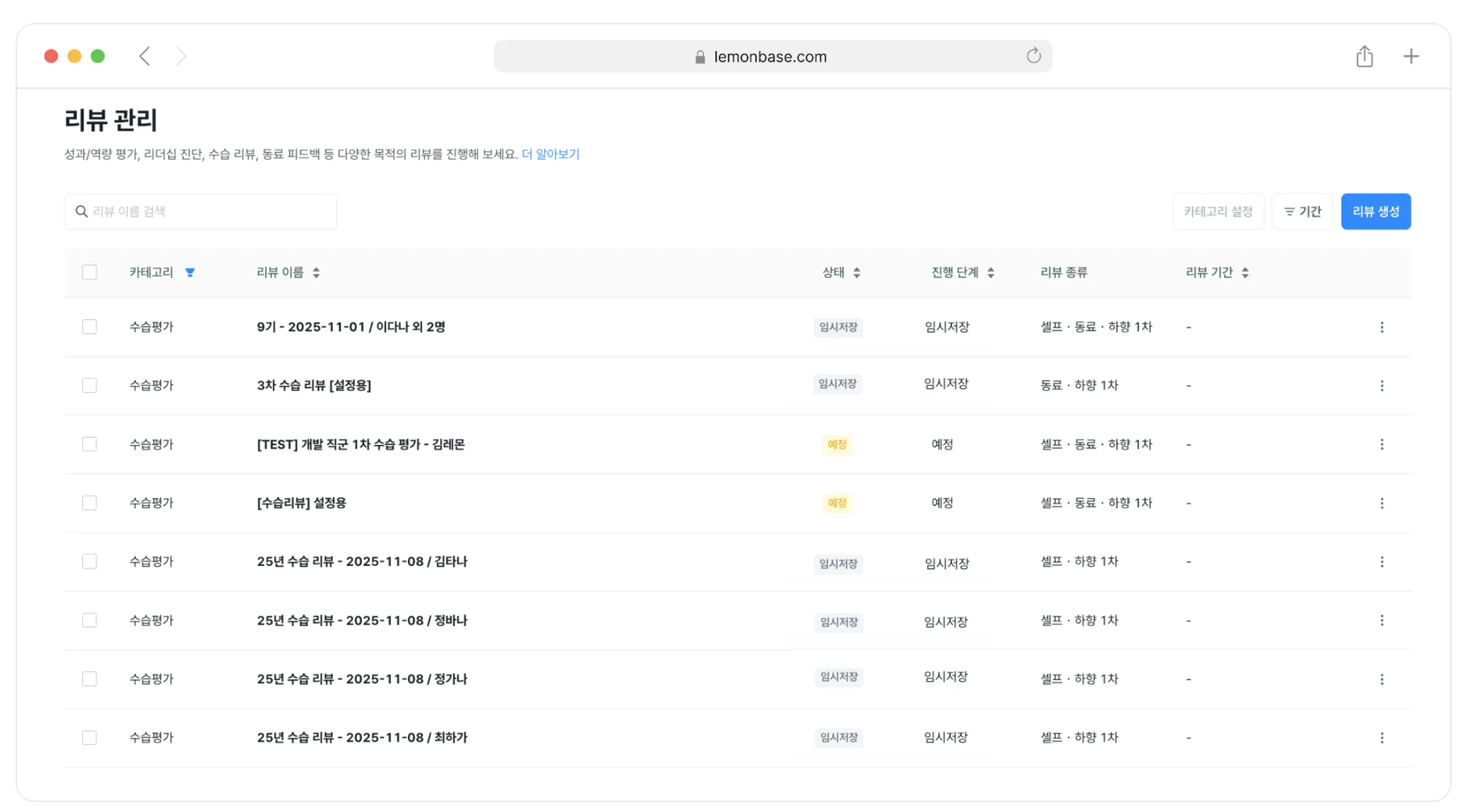
Task: Click the blue 리뷰 생성 button
Action: pos(1375,211)
